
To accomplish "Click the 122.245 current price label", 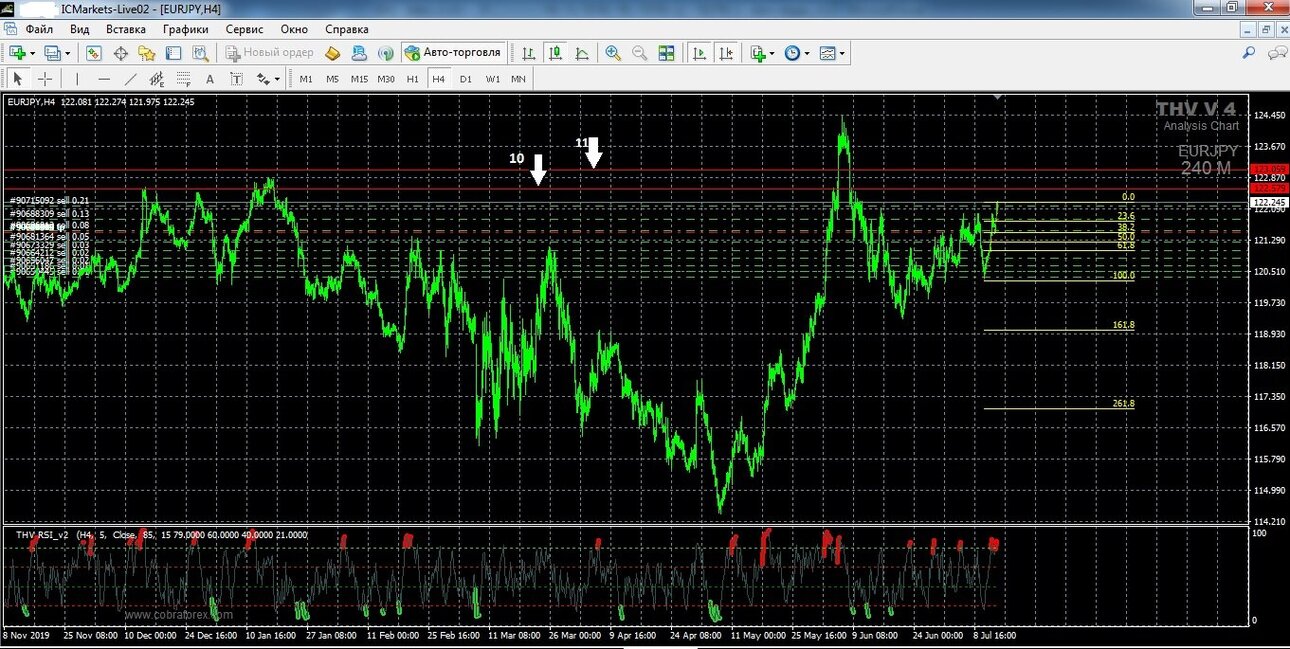I will 1268,202.
